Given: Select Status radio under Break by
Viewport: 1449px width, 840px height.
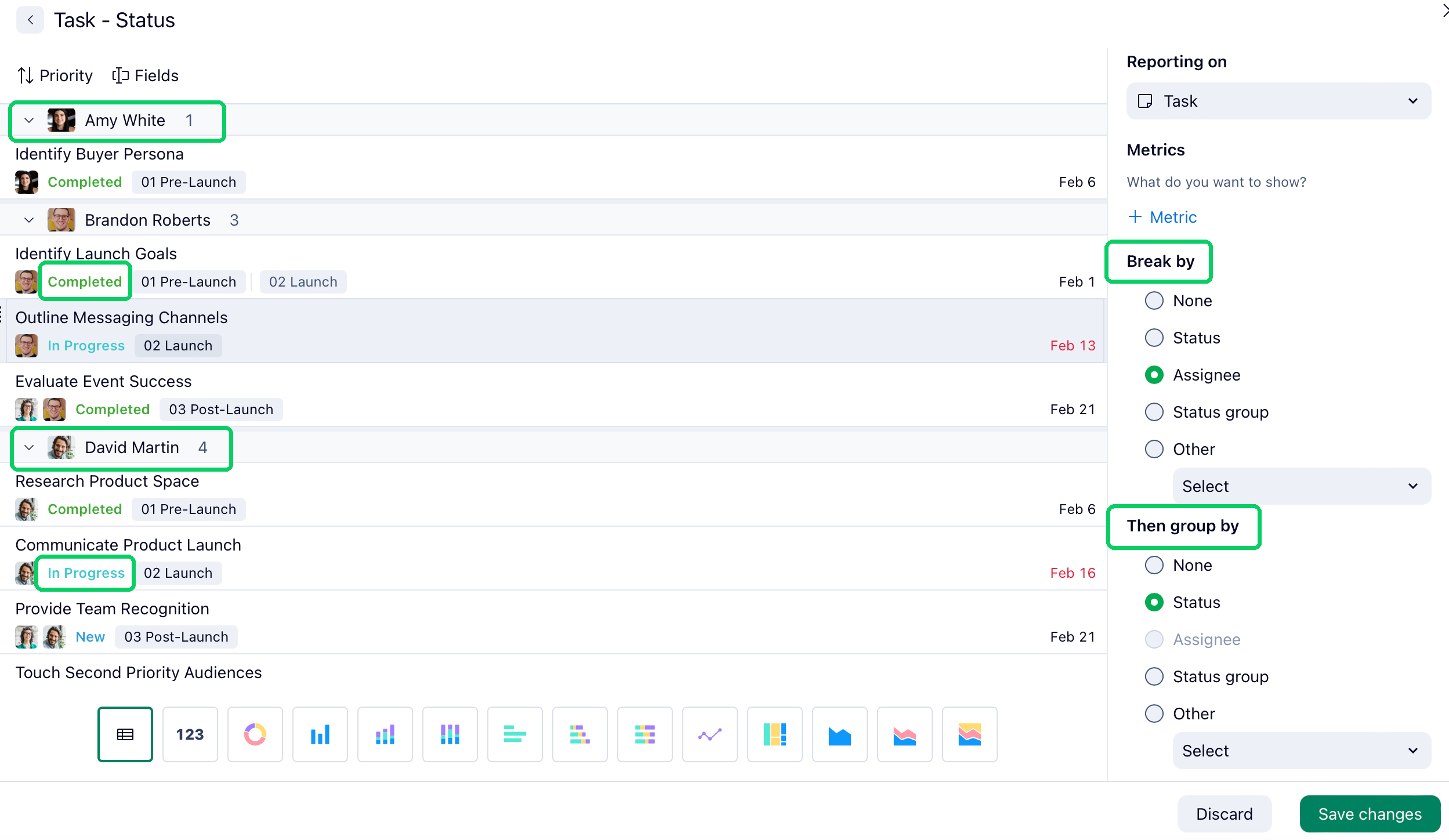Looking at the screenshot, I should coord(1154,338).
